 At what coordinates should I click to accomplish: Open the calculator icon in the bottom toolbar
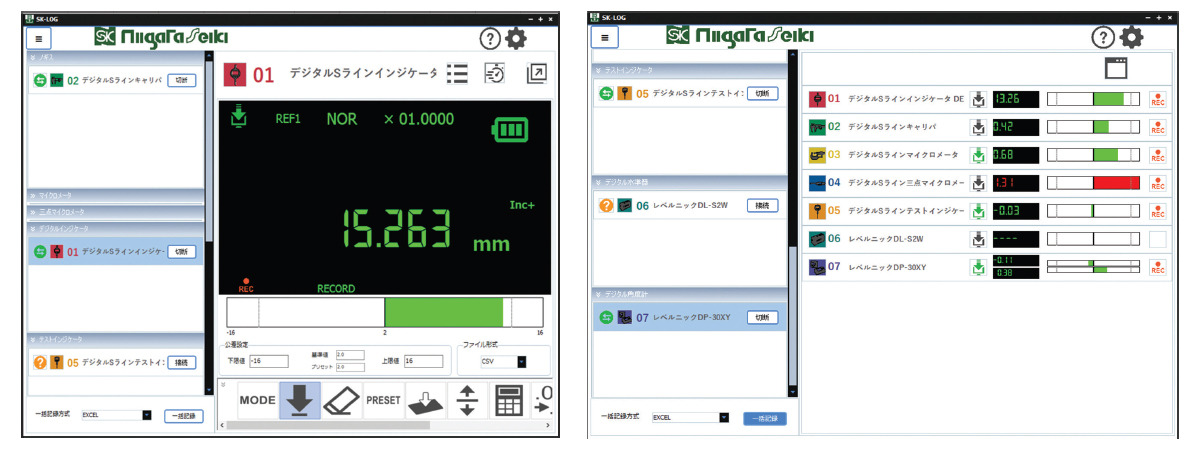(x=510, y=400)
